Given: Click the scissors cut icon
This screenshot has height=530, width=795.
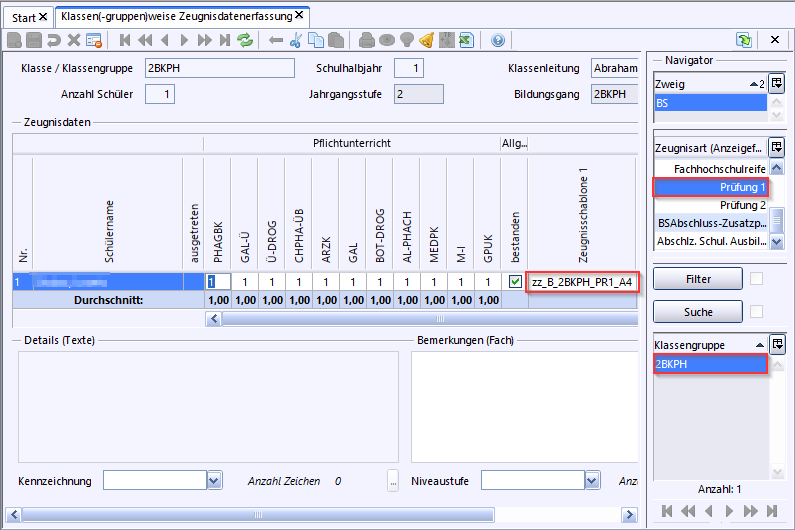Looking at the screenshot, I should [x=296, y=40].
